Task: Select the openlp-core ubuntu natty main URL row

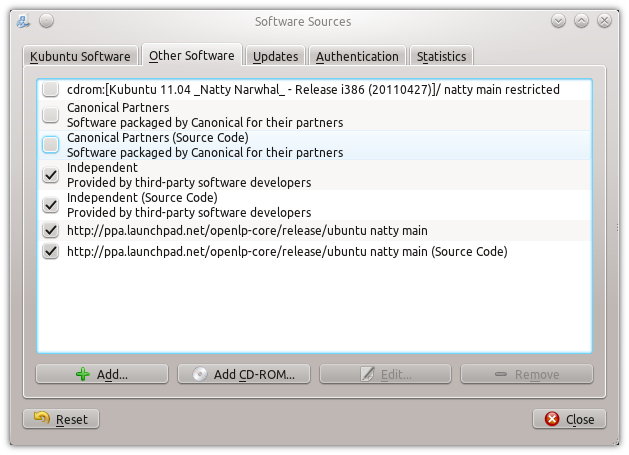Action: pyautogui.click(x=247, y=231)
